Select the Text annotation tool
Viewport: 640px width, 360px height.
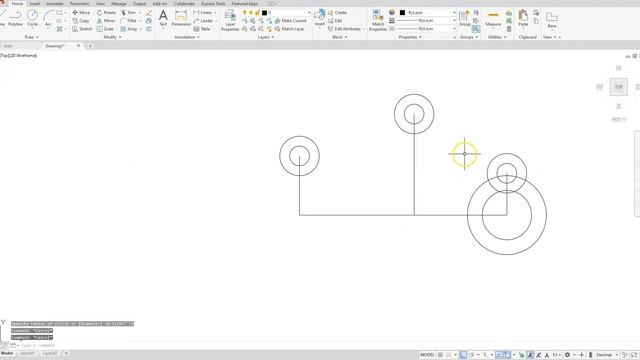coord(163,19)
